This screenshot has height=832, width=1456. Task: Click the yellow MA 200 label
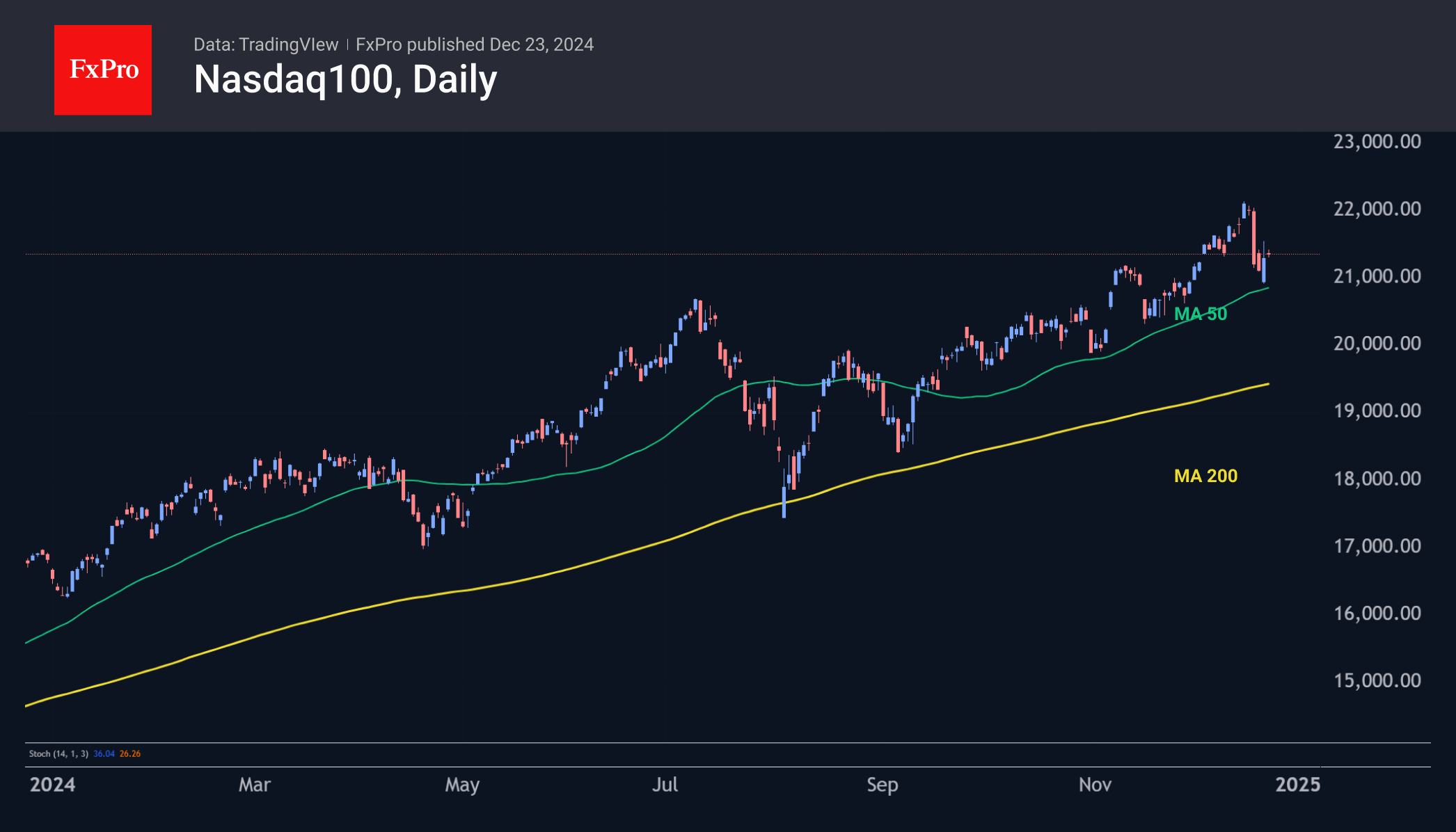click(1205, 476)
